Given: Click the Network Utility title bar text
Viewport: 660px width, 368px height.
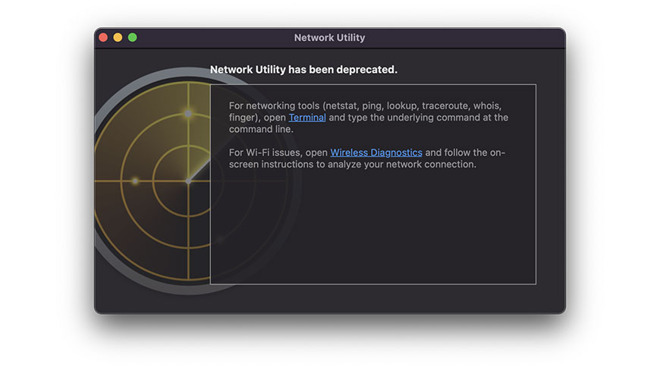Looking at the screenshot, I should 330,38.
